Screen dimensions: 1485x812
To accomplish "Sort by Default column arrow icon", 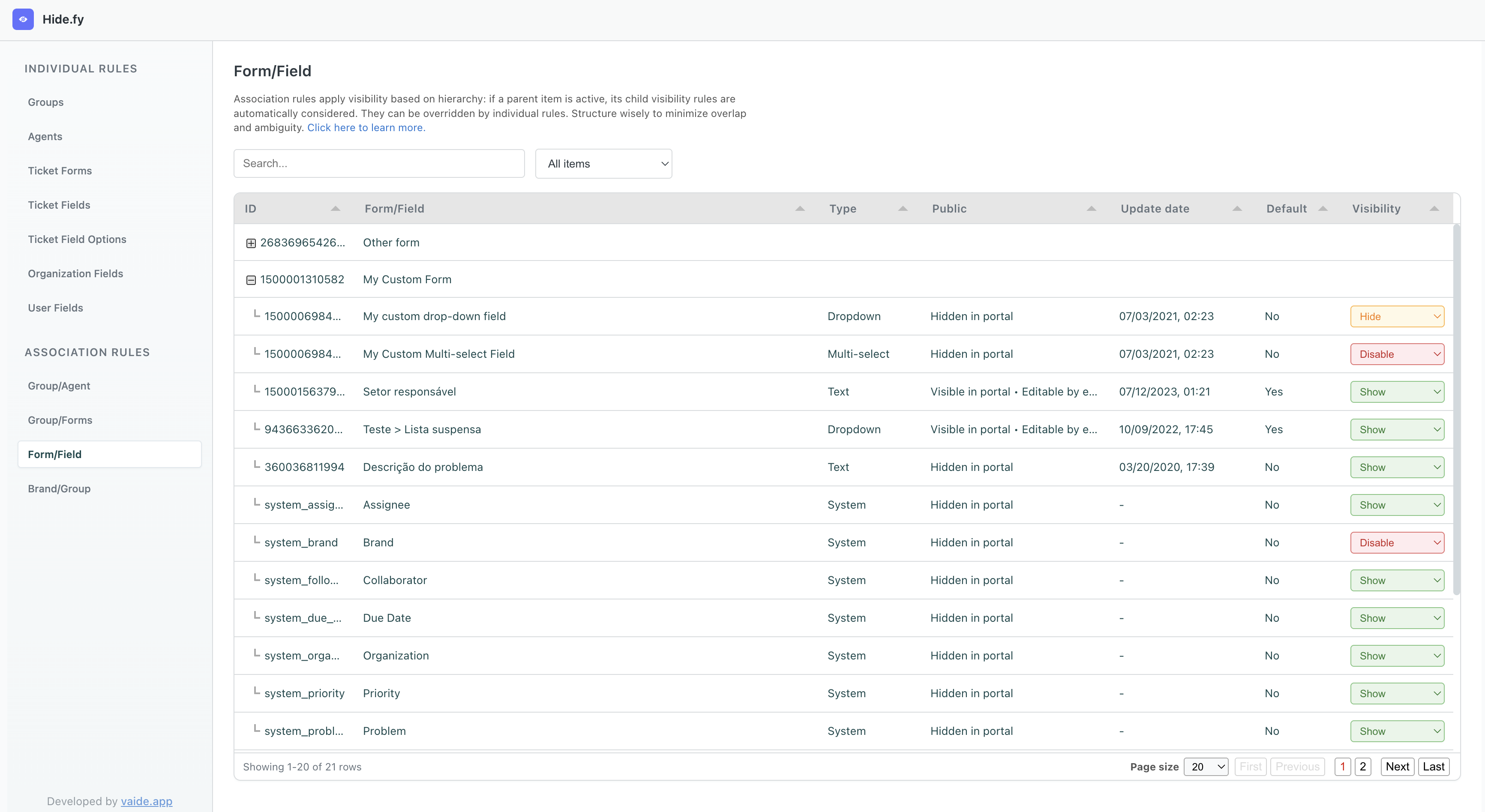I will click(1323, 209).
